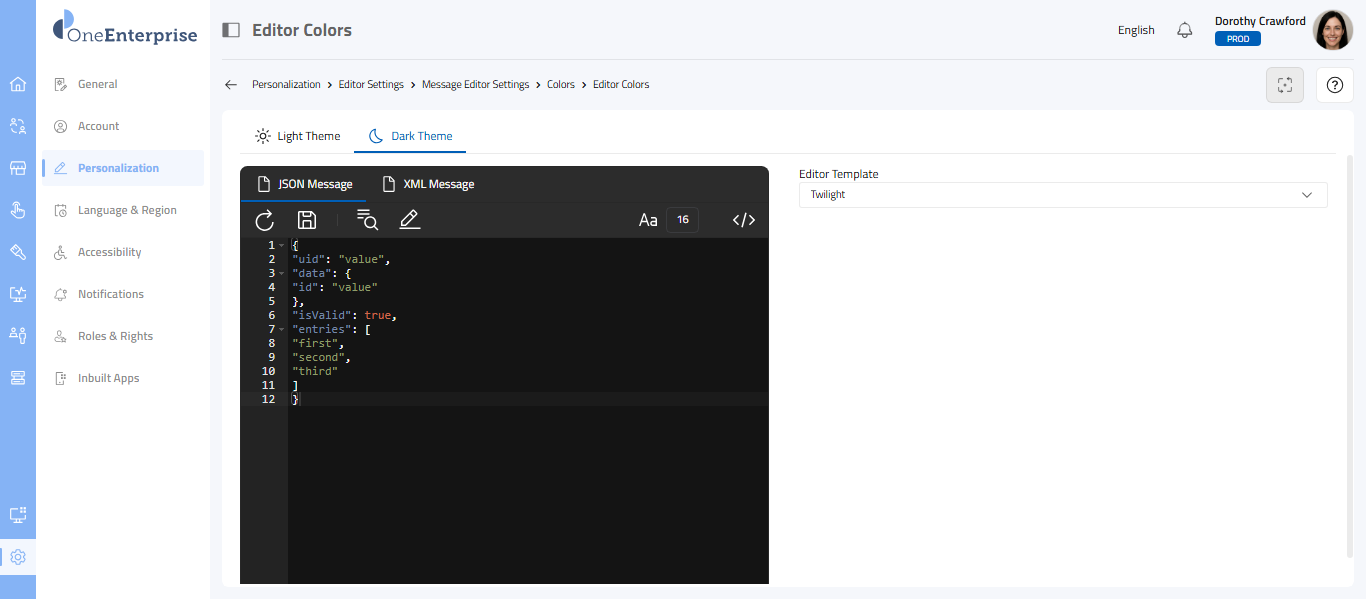Switch to the XML Message tab
The image size is (1366, 599).
(x=428, y=184)
